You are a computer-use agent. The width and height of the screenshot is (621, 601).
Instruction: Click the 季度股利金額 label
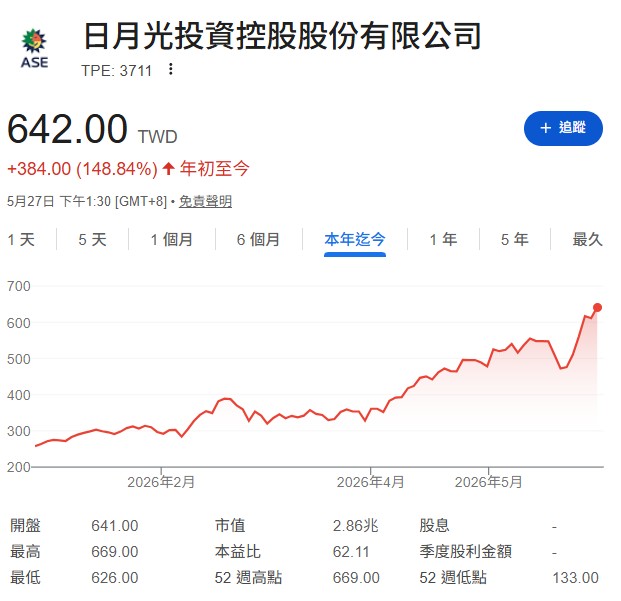(466, 552)
